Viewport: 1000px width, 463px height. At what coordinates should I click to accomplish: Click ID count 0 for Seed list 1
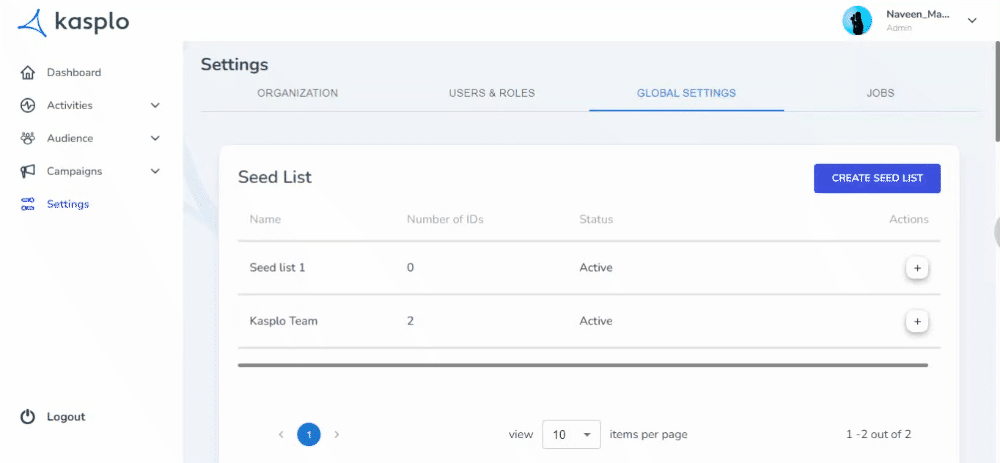click(410, 268)
